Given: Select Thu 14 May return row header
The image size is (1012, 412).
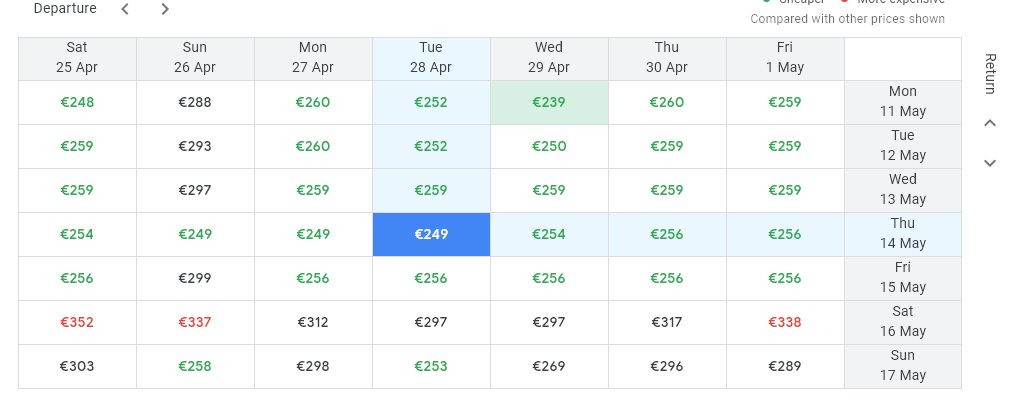Looking at the screenshot, I should (x=903, y=234).
